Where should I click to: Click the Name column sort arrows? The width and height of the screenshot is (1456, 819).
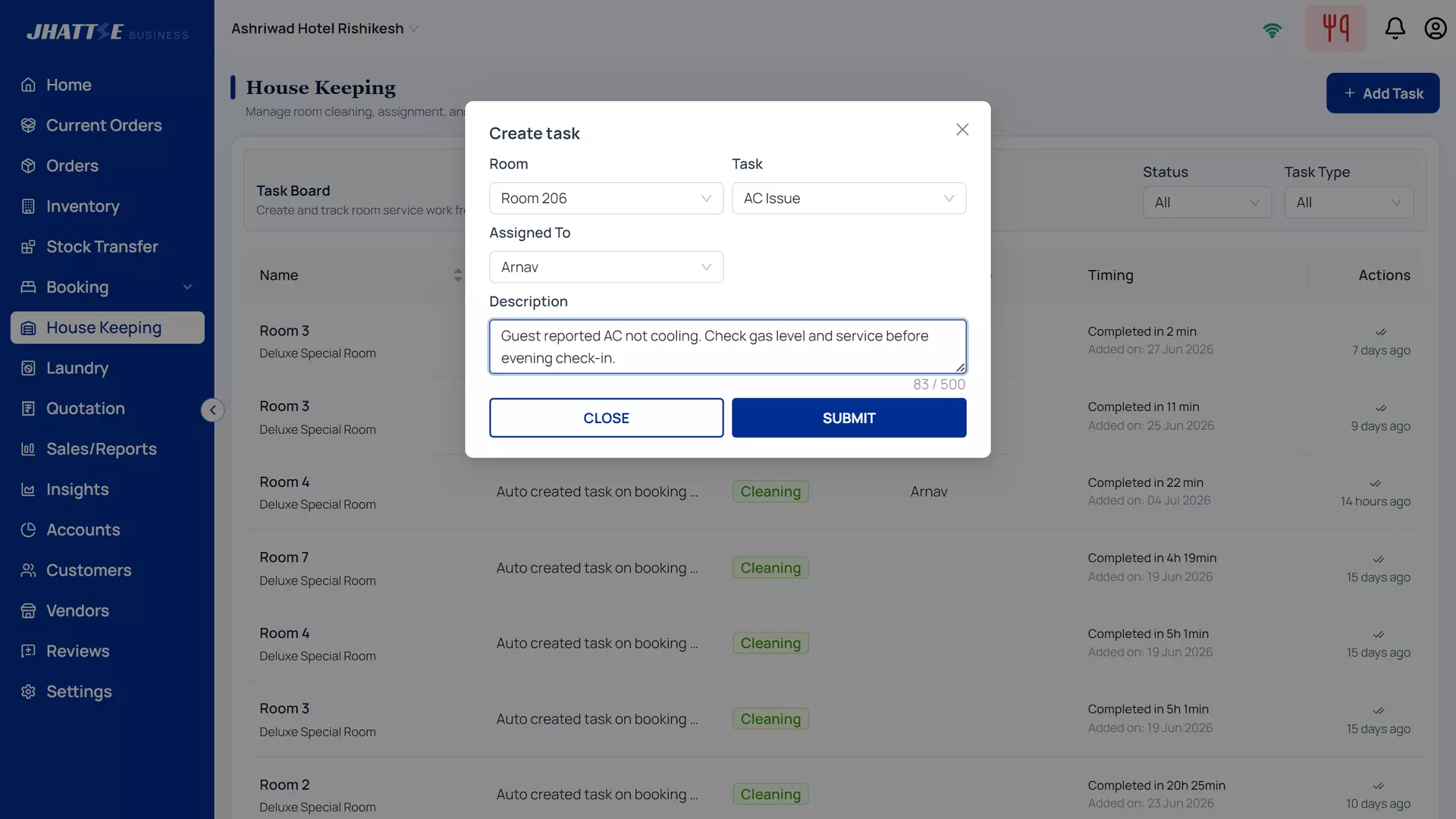(457, 275)
